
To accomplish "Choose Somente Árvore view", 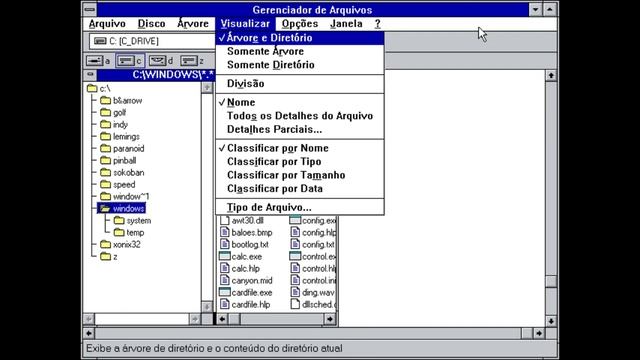I will pos(300,51).
